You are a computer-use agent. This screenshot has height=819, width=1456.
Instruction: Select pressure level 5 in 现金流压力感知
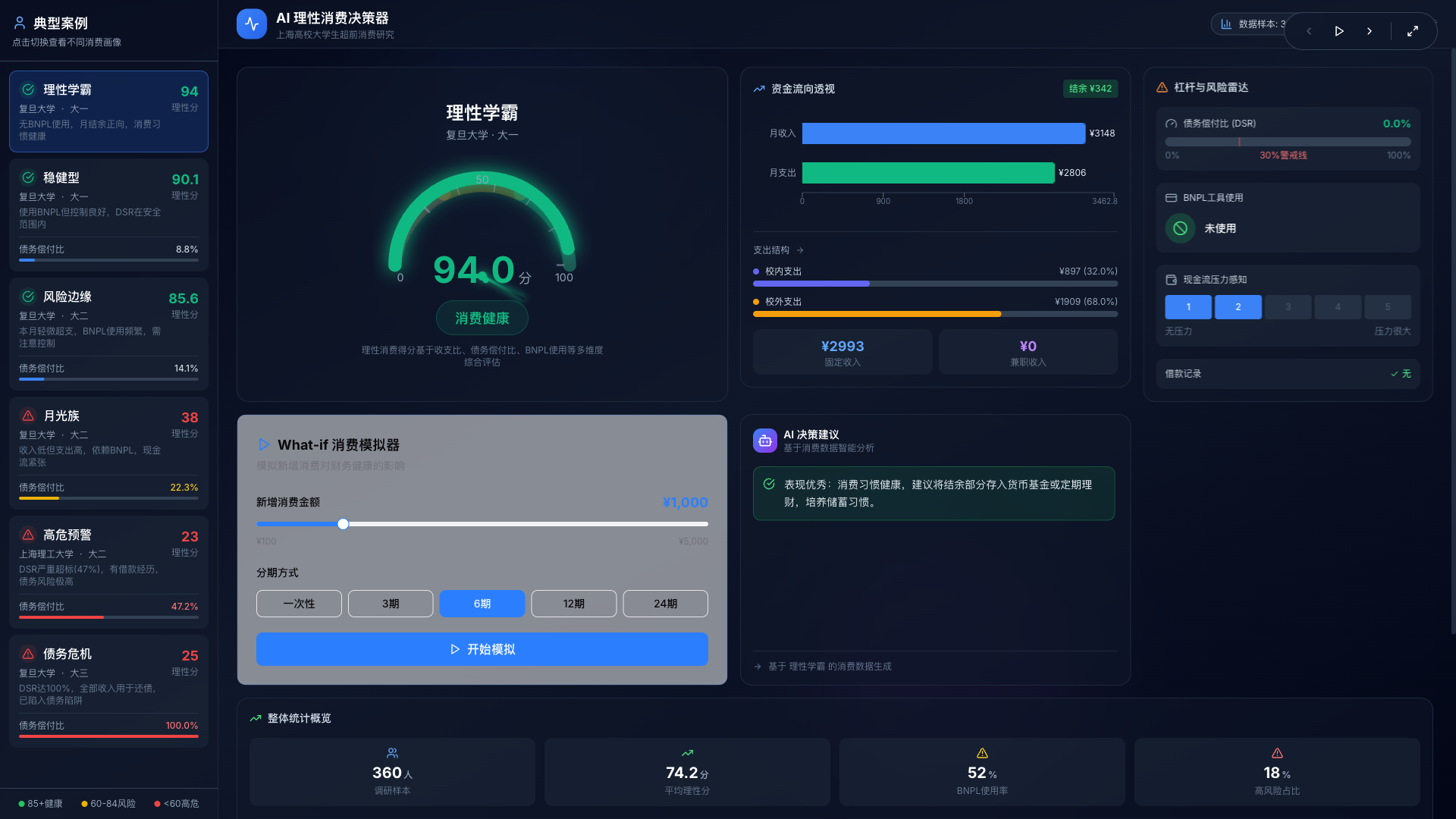point(1388,307)
